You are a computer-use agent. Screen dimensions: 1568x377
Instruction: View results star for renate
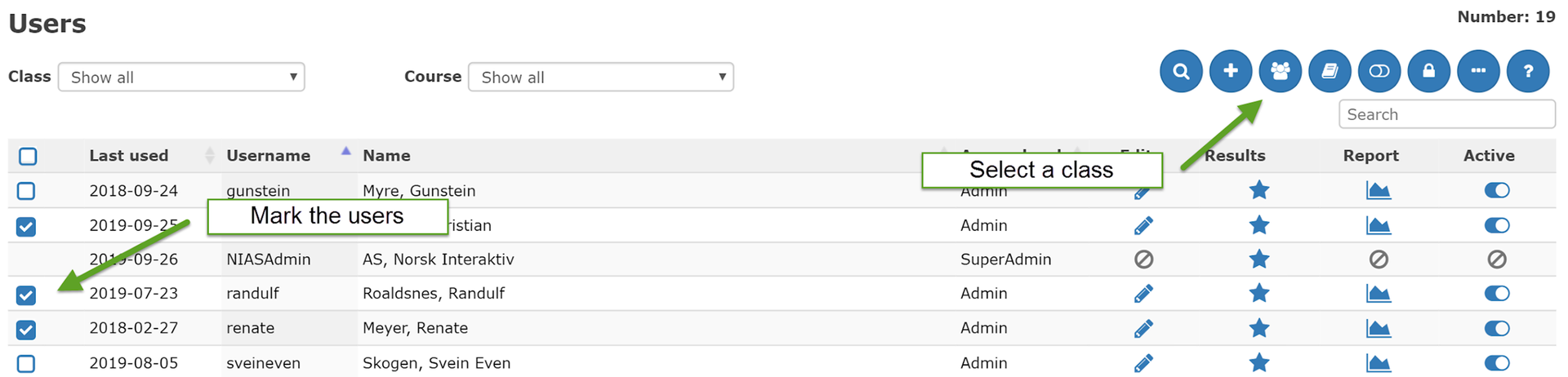1258,328
